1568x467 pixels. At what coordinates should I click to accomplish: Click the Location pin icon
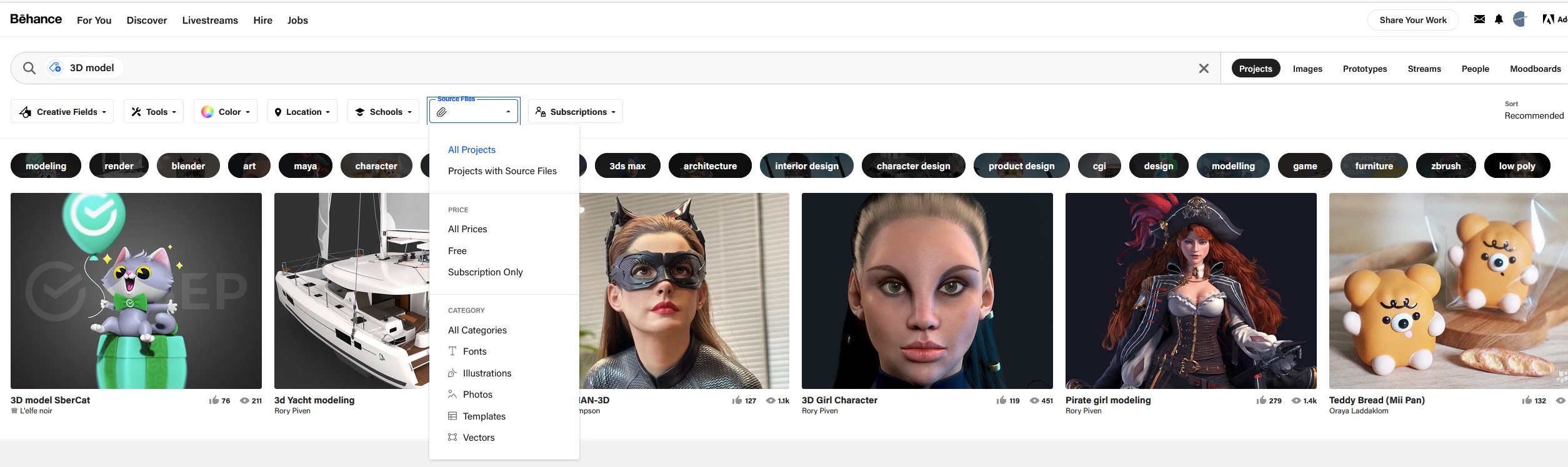(x=278, y=112)
